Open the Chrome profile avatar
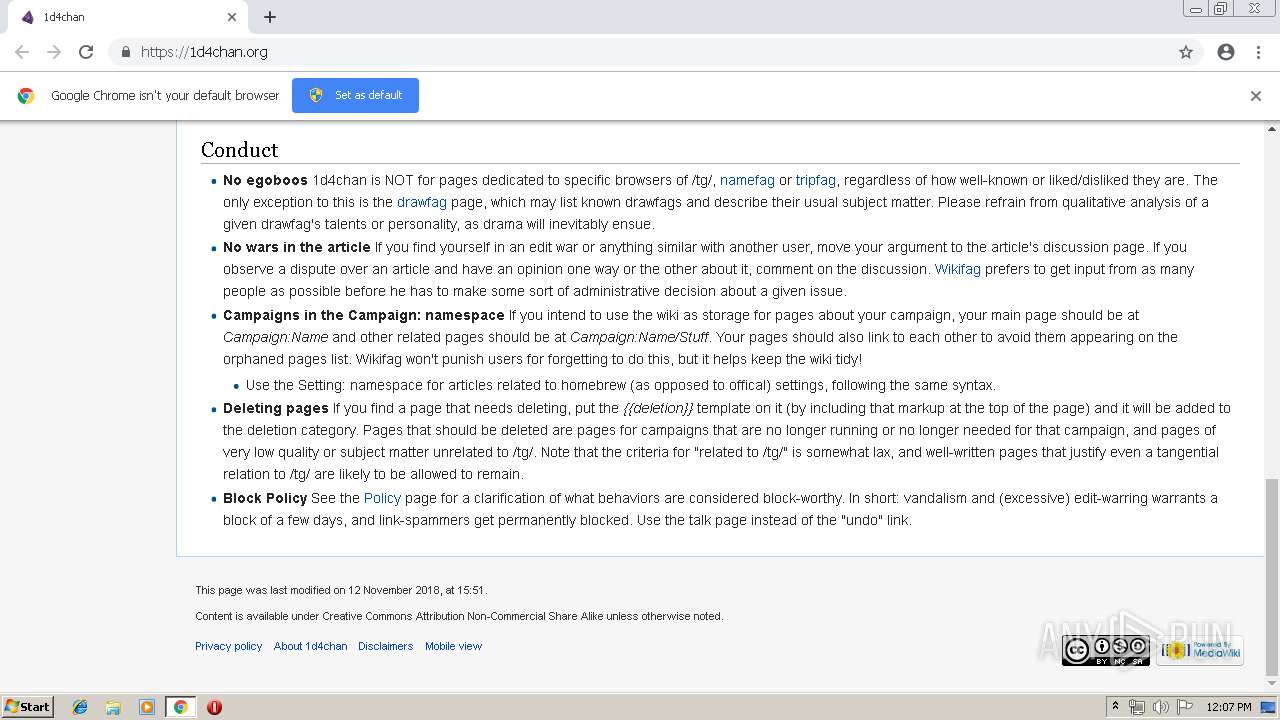This screenshot has width=1280, height=720. tap(1226, 52)
